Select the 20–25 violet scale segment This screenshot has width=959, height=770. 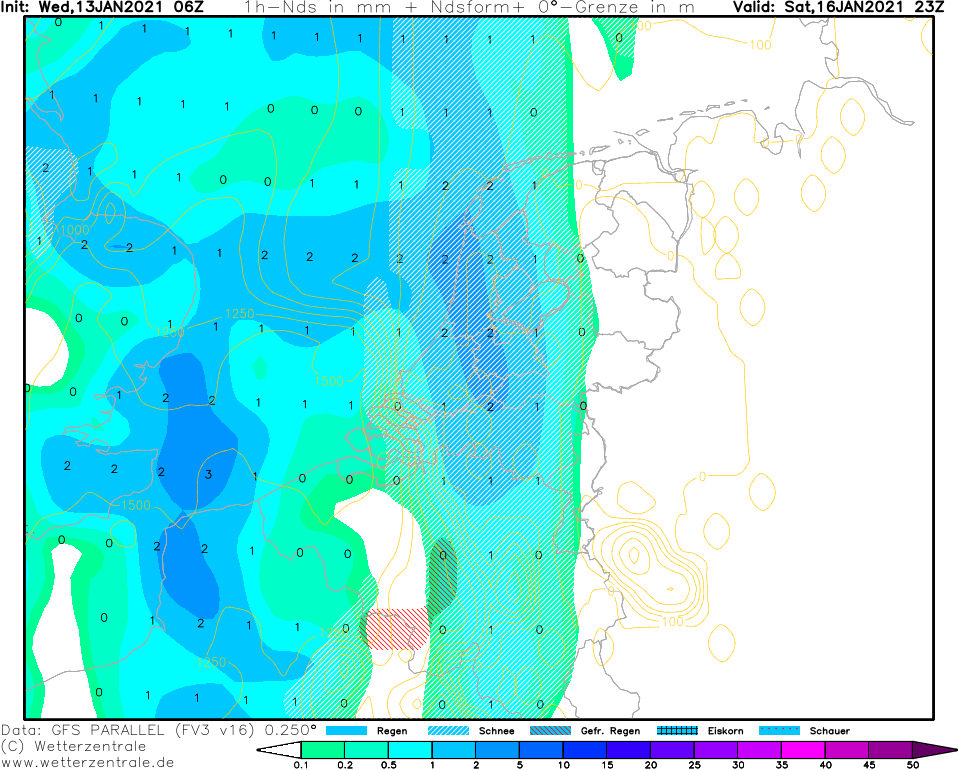673,750
